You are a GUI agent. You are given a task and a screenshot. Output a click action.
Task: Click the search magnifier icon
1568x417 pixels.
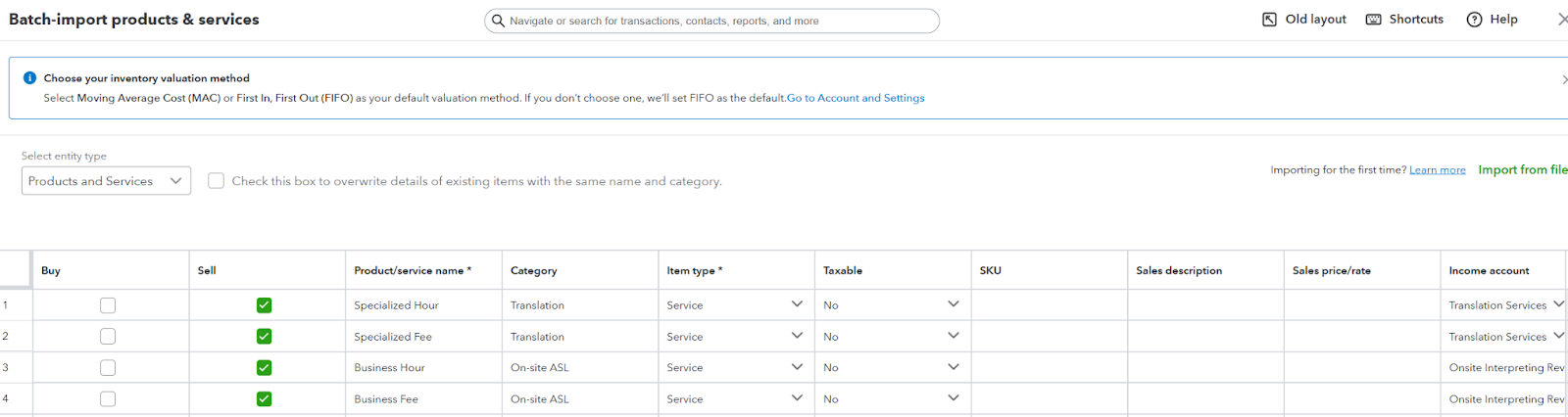pos(499,21)
